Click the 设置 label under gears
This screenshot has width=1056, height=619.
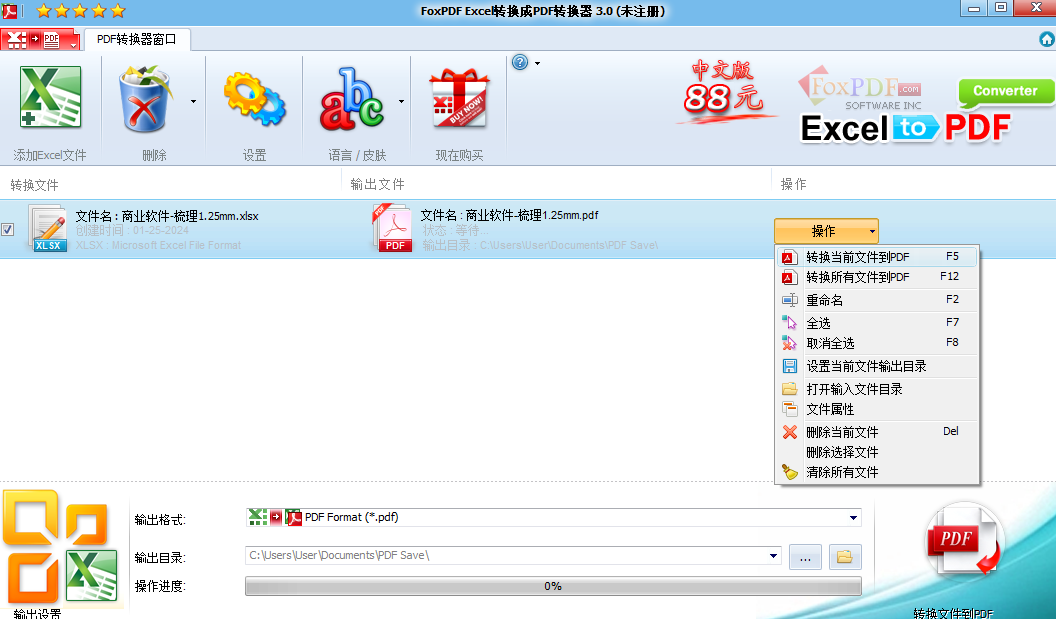(255, 156)
